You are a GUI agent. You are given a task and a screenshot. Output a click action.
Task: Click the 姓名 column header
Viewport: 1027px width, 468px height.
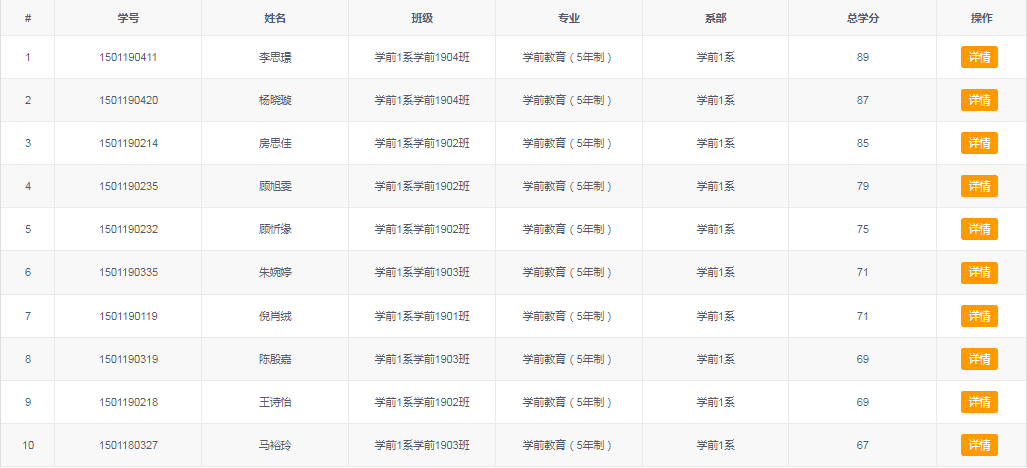[x=275, y=18]
